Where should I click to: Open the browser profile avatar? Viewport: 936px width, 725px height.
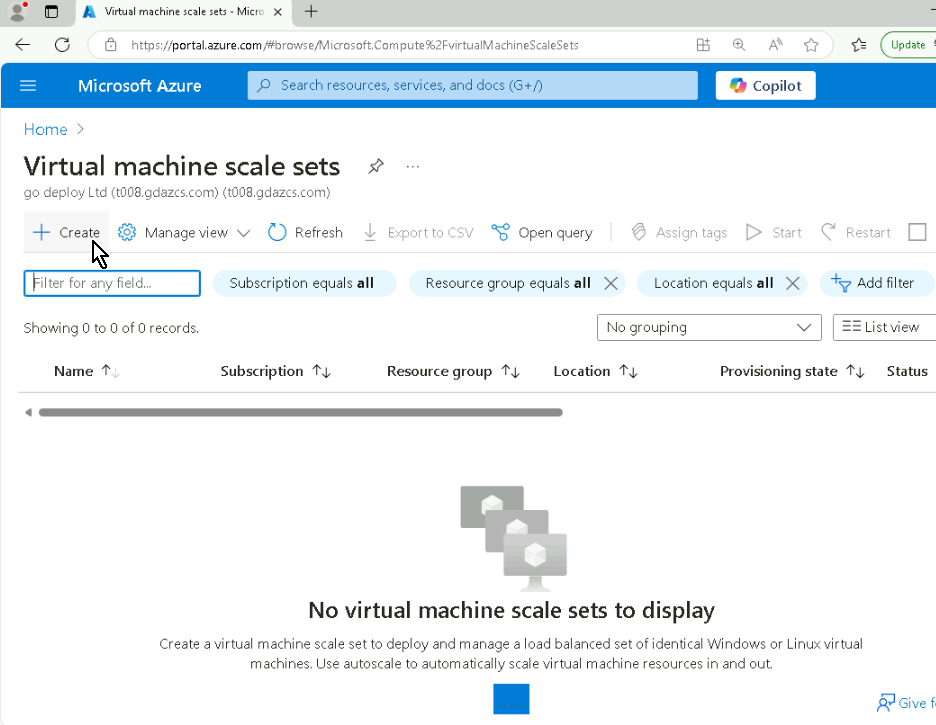[x=18, y=11]
